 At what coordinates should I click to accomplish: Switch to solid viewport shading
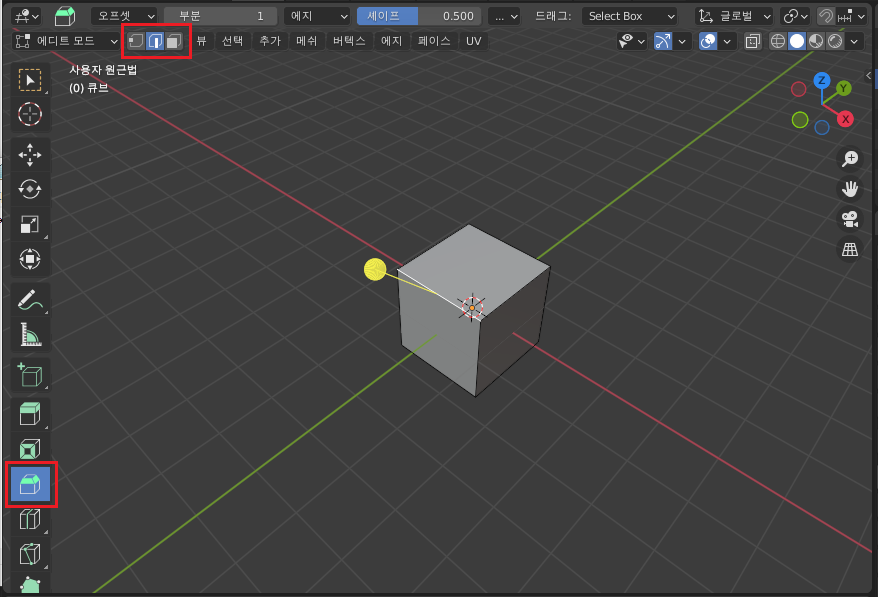797,41
